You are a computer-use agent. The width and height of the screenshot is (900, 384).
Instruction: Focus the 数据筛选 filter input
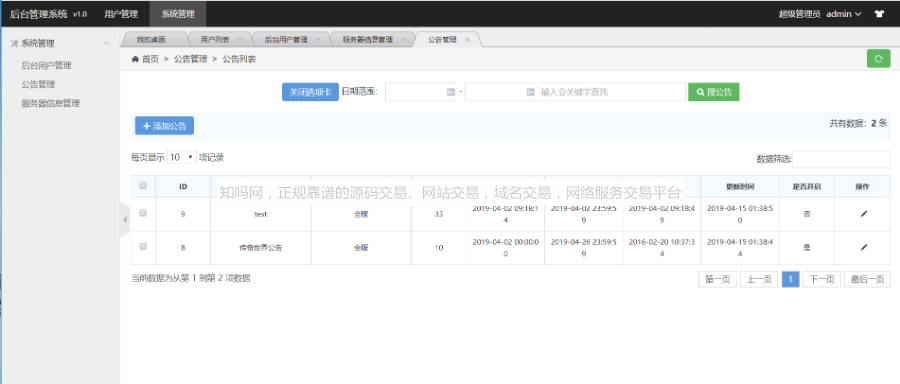click(841, 159)
